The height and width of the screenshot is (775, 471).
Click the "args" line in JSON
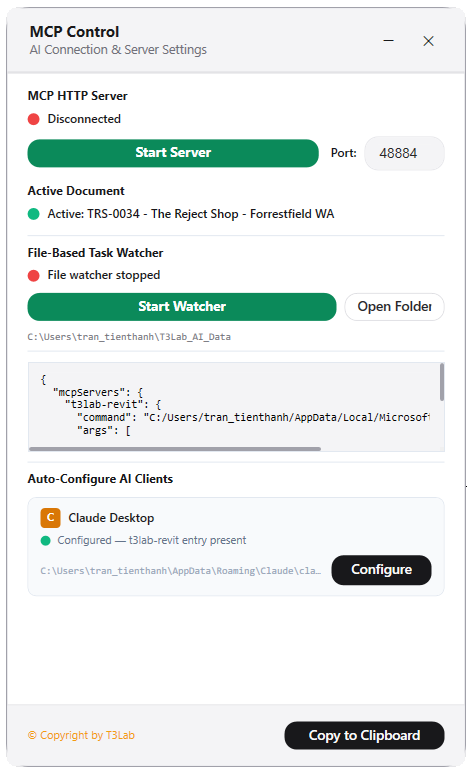tap(104, 431)
